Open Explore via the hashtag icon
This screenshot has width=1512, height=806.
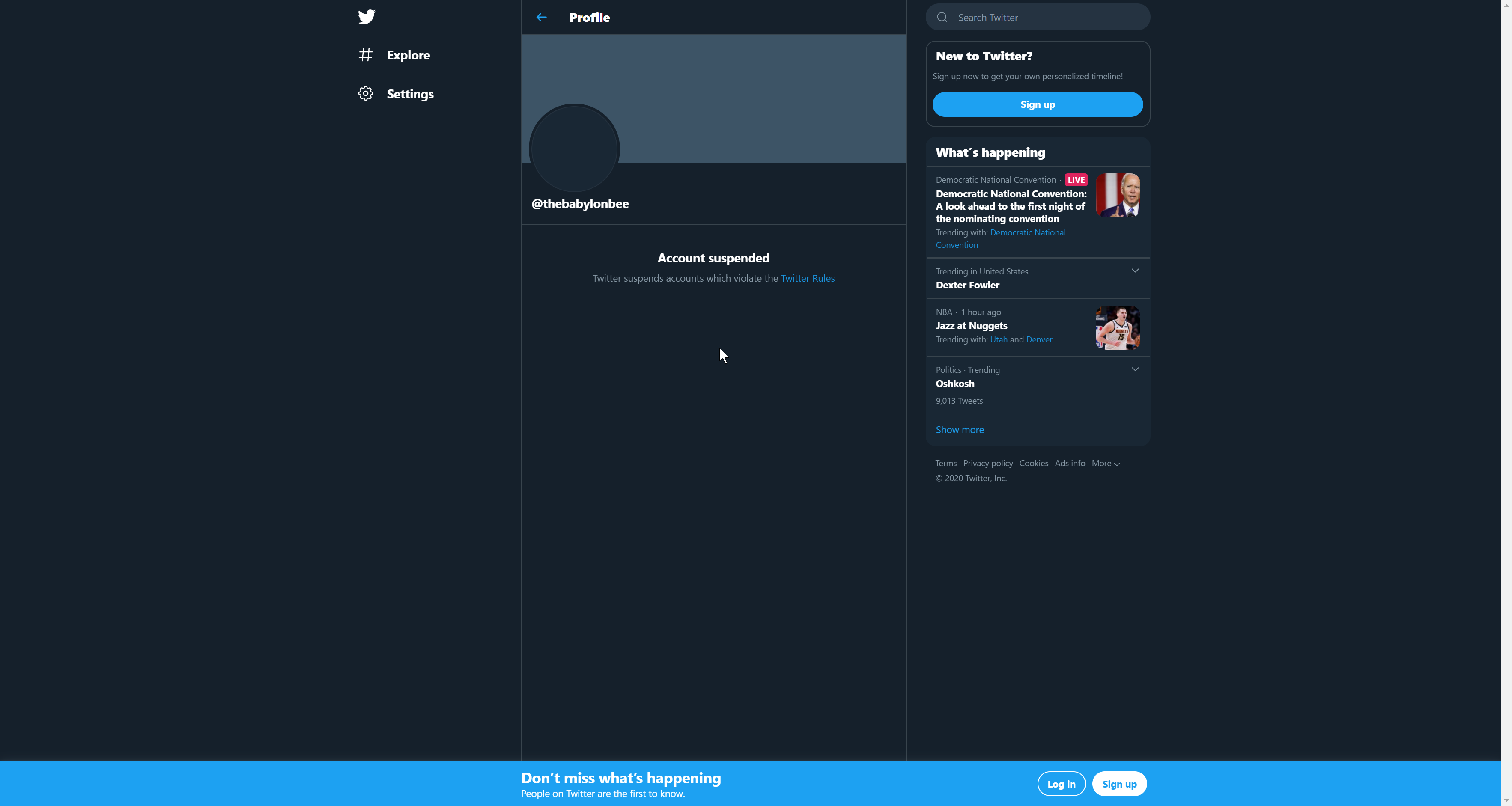pos(366,54)
